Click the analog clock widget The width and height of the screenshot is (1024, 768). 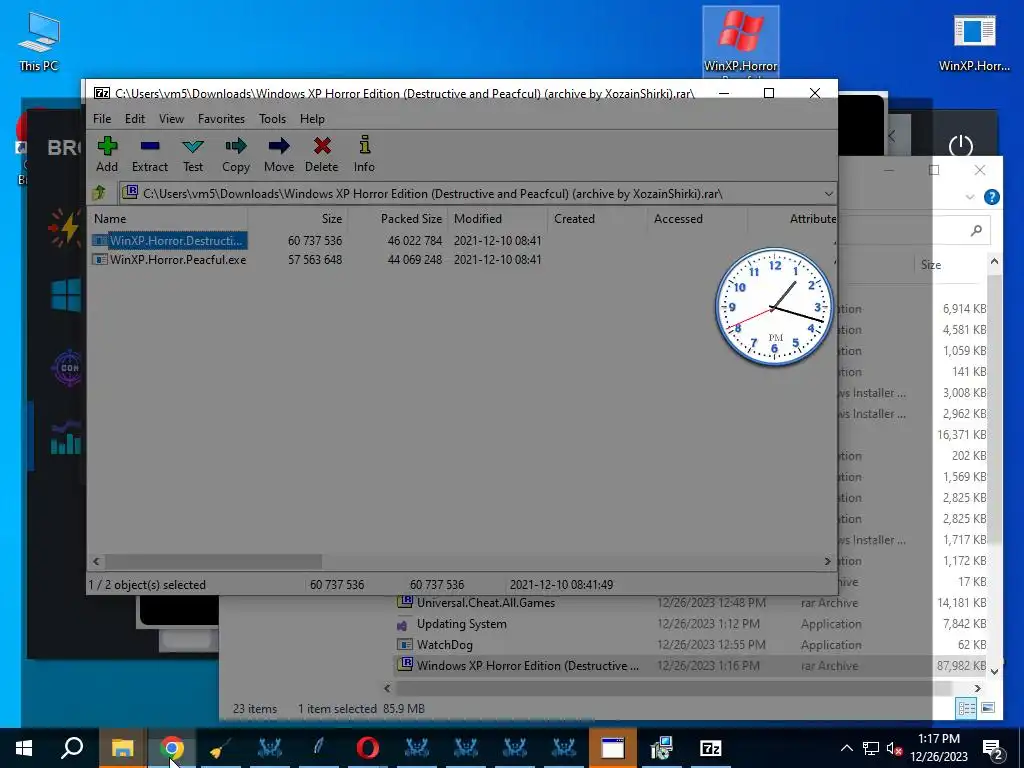click(x=775, y=306)
